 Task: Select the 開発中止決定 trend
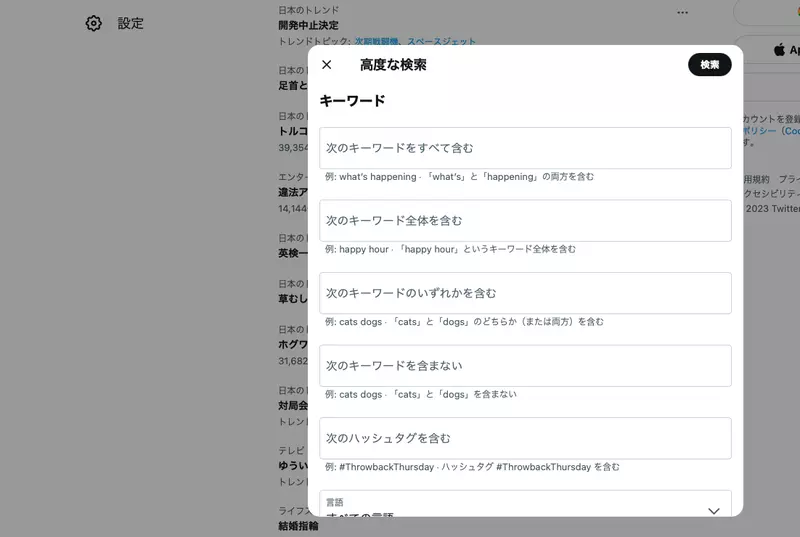(308, 25)
